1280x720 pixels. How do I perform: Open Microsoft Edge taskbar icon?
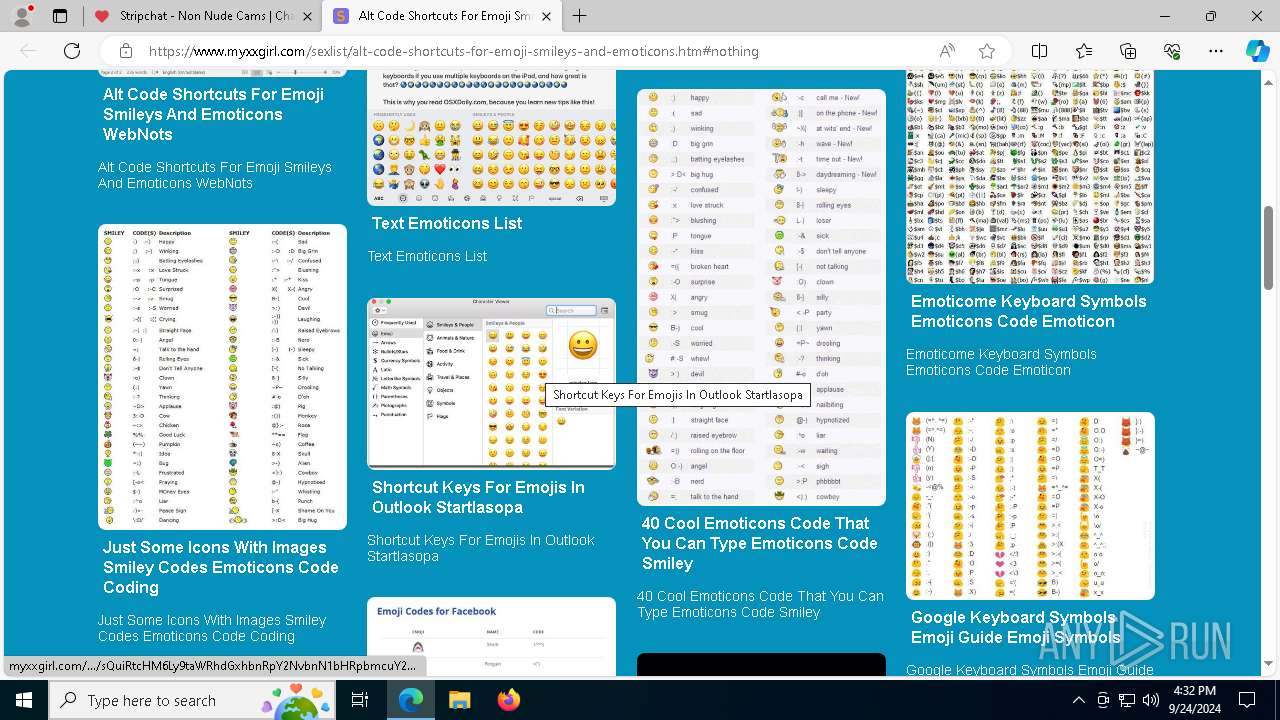(x=411, y=700)
